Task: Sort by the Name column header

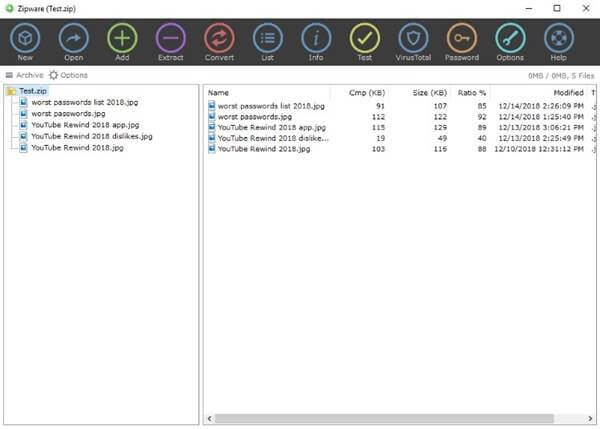Action: [x=218, y=93]
